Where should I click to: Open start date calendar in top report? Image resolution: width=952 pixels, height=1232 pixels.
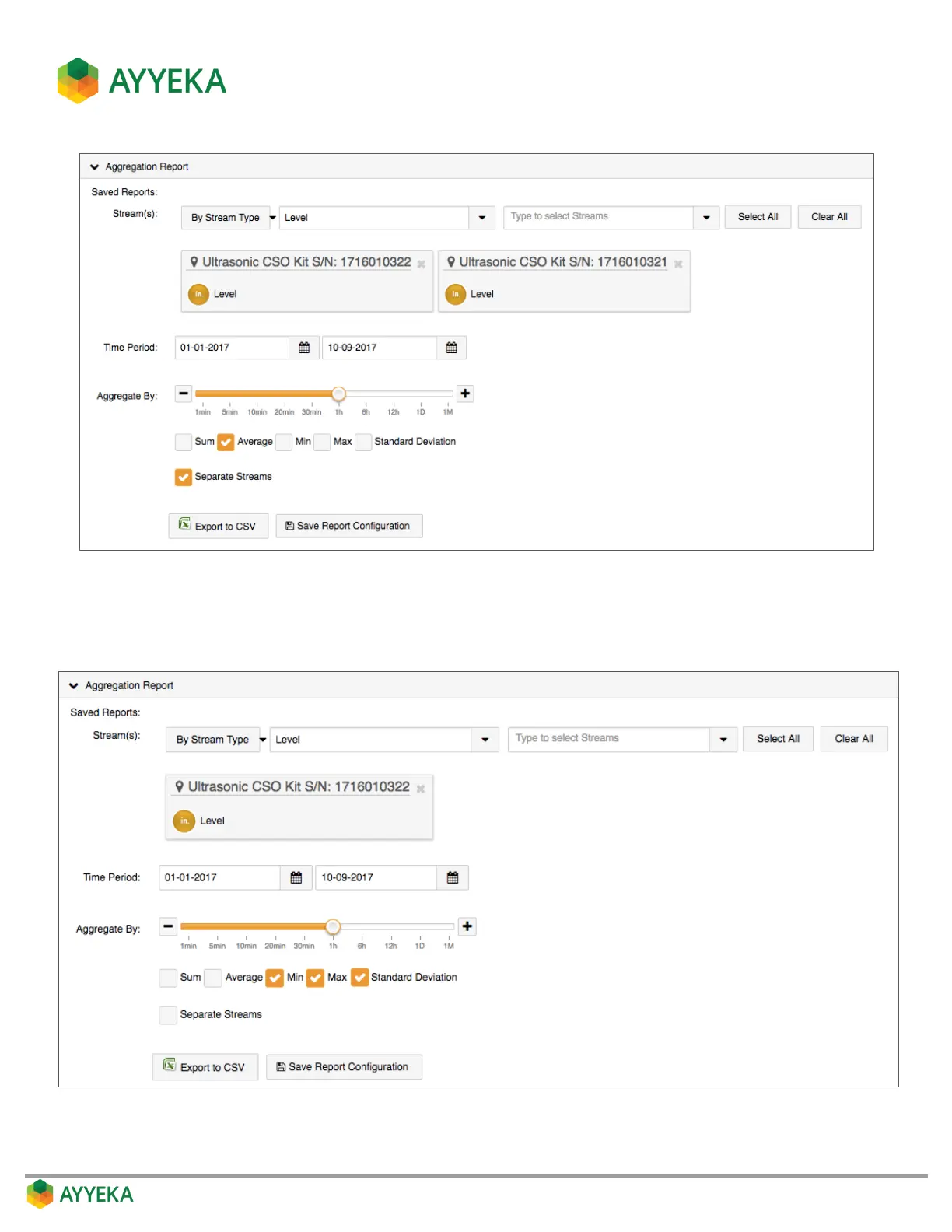tap(304, 348)
